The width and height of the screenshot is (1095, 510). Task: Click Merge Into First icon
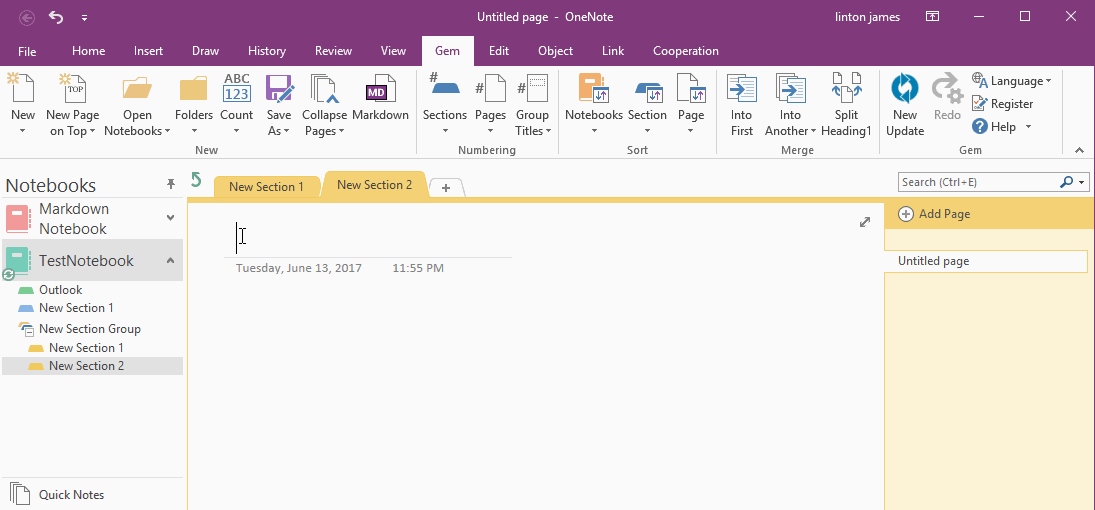pos(742,89)
